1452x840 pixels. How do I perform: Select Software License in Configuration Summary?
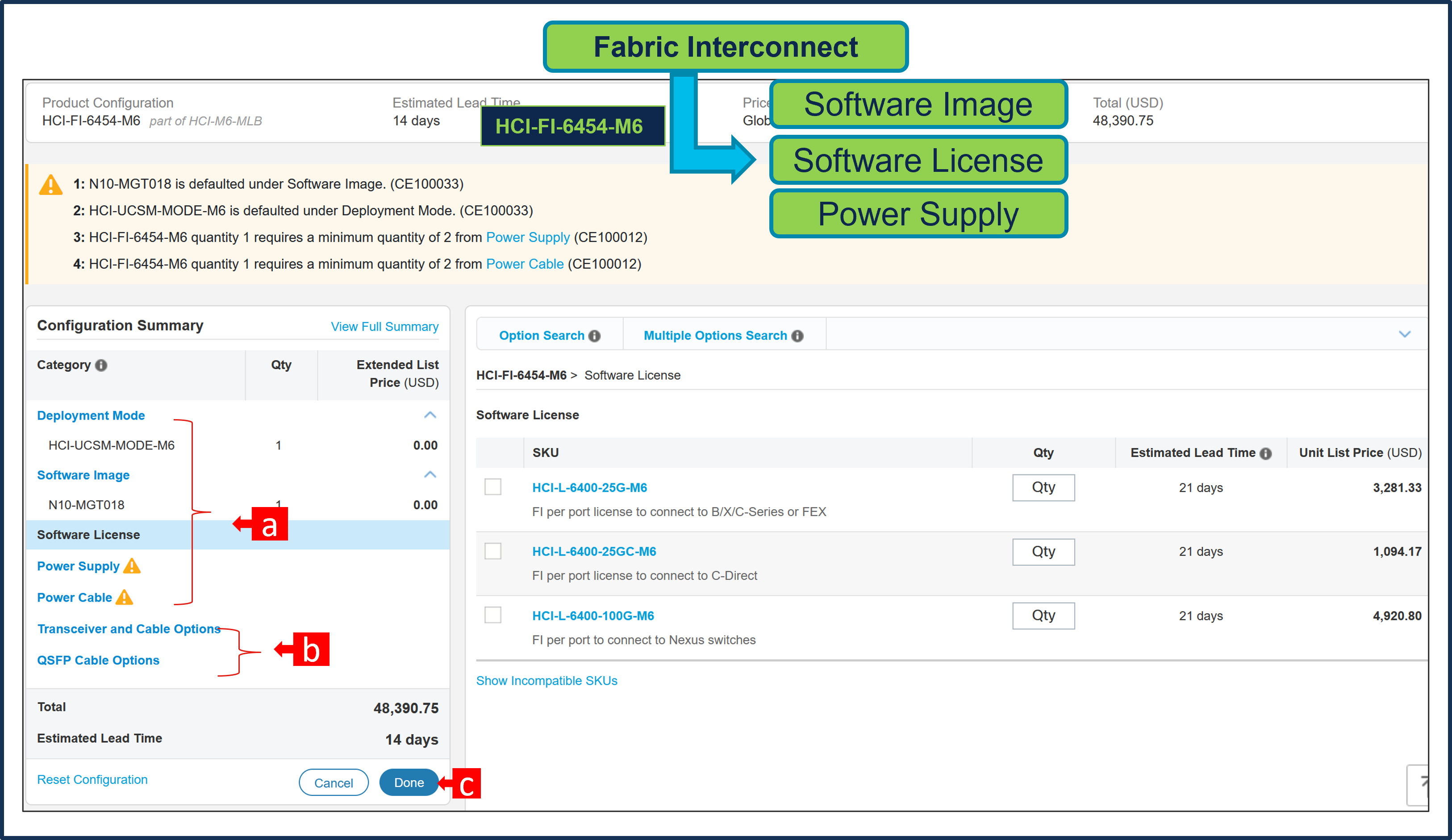pos(238,535)
